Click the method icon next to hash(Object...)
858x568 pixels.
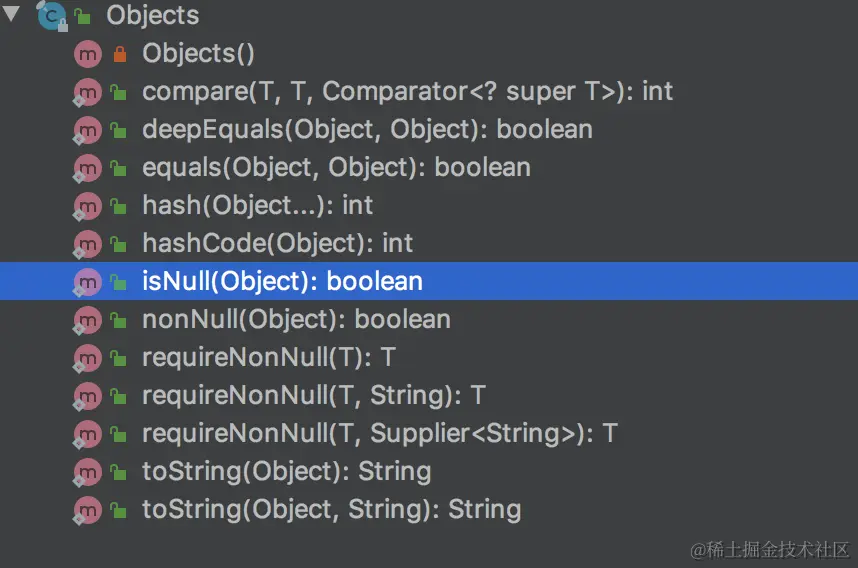(88, 206)
